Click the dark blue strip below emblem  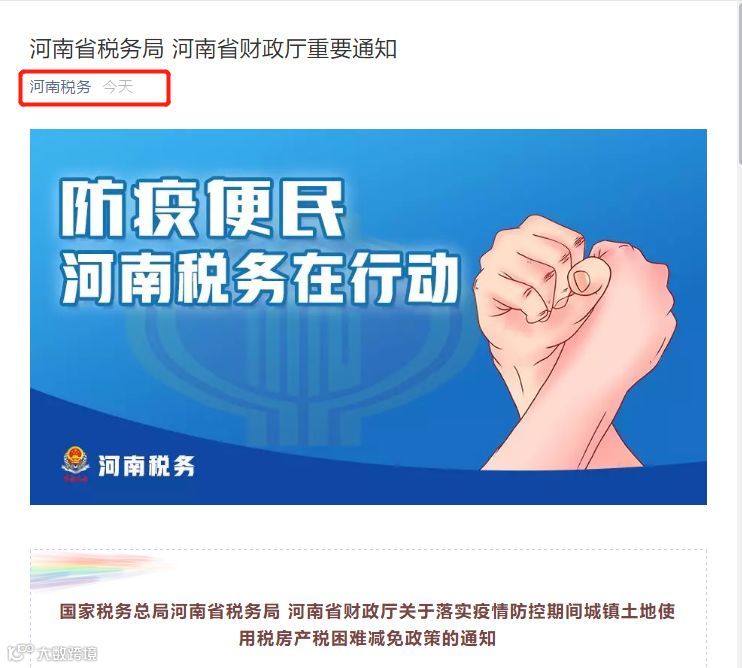point(368,492)
